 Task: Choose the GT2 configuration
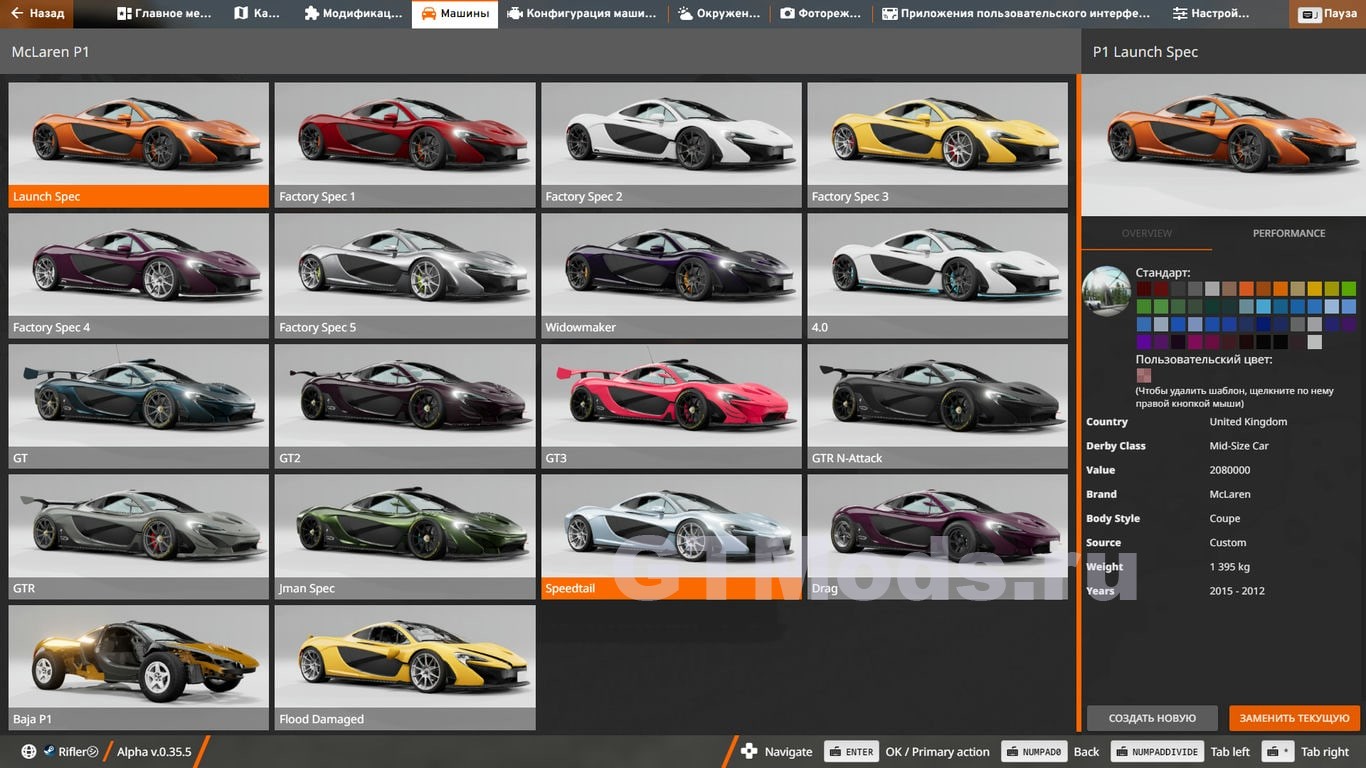pos(405,406)
